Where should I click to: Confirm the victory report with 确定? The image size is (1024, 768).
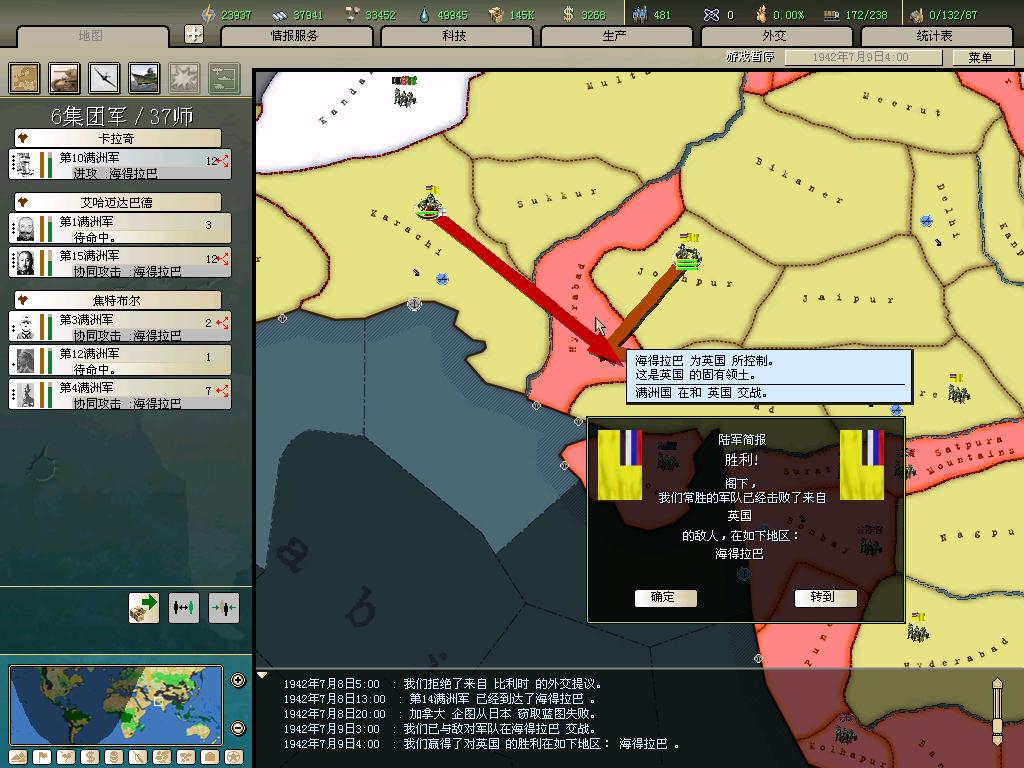coord(665,598)
